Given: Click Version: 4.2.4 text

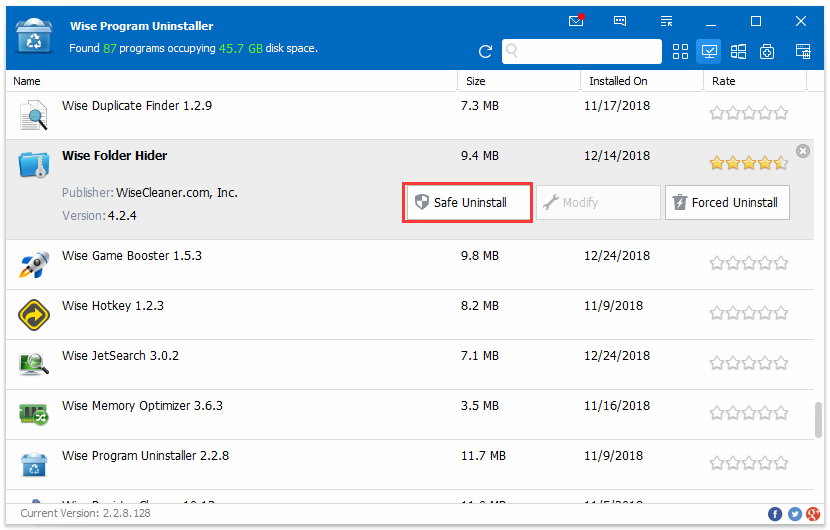Looking at the screenshot, I should coord(99,216).
